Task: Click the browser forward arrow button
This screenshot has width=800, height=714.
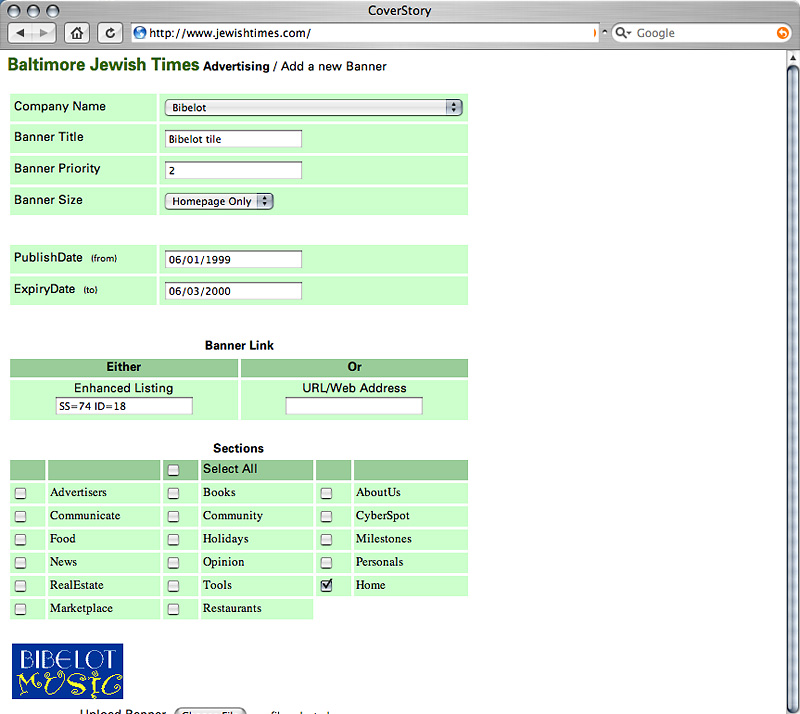Action: (x=44, y=33)
